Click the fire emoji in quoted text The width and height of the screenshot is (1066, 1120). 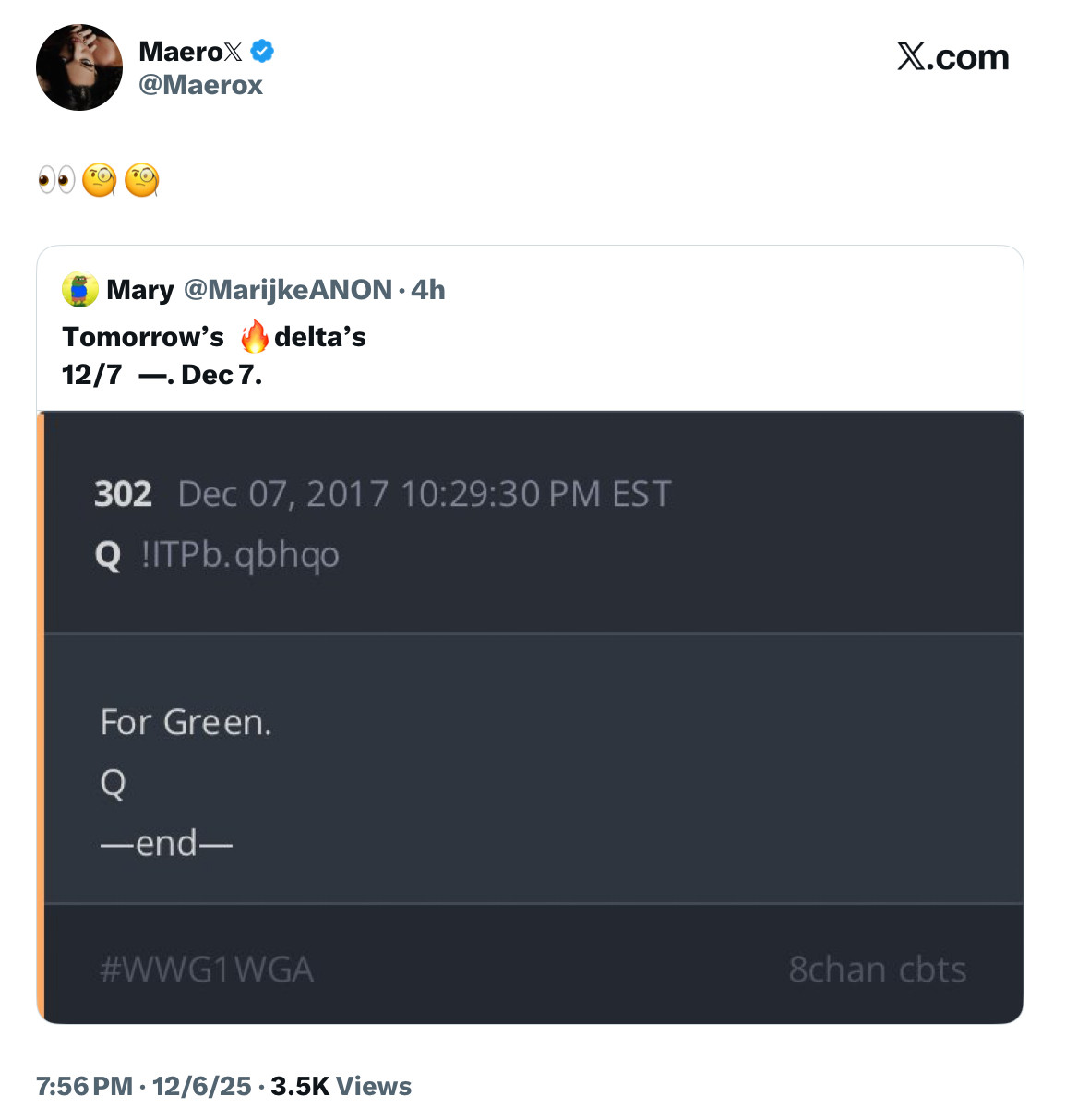coord(254,337)
